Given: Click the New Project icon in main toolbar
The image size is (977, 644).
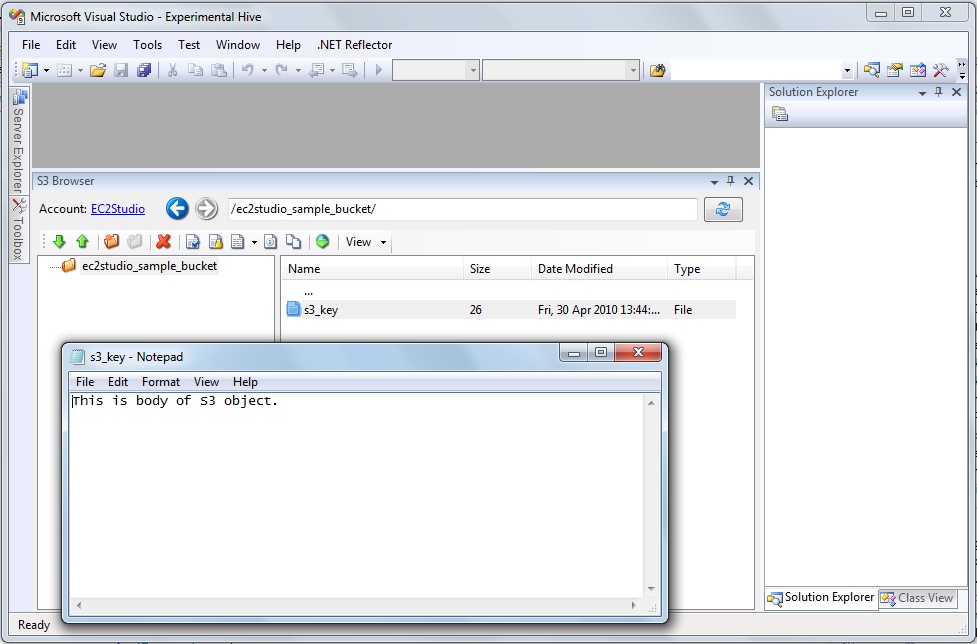Looking at the screenshot, I should [x=30, y=70].
